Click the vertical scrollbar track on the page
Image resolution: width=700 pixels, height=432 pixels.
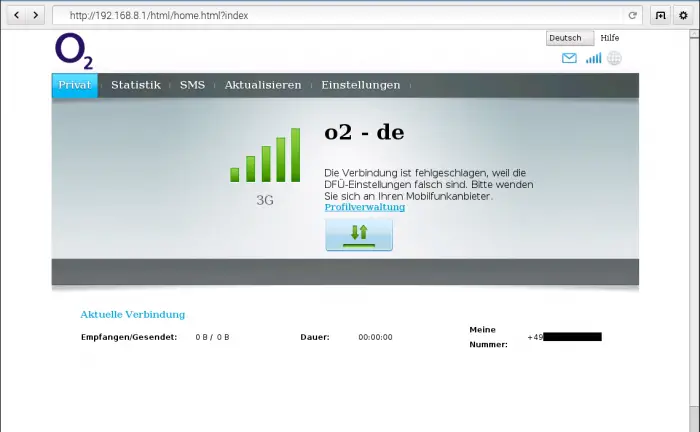coord(694,223)
